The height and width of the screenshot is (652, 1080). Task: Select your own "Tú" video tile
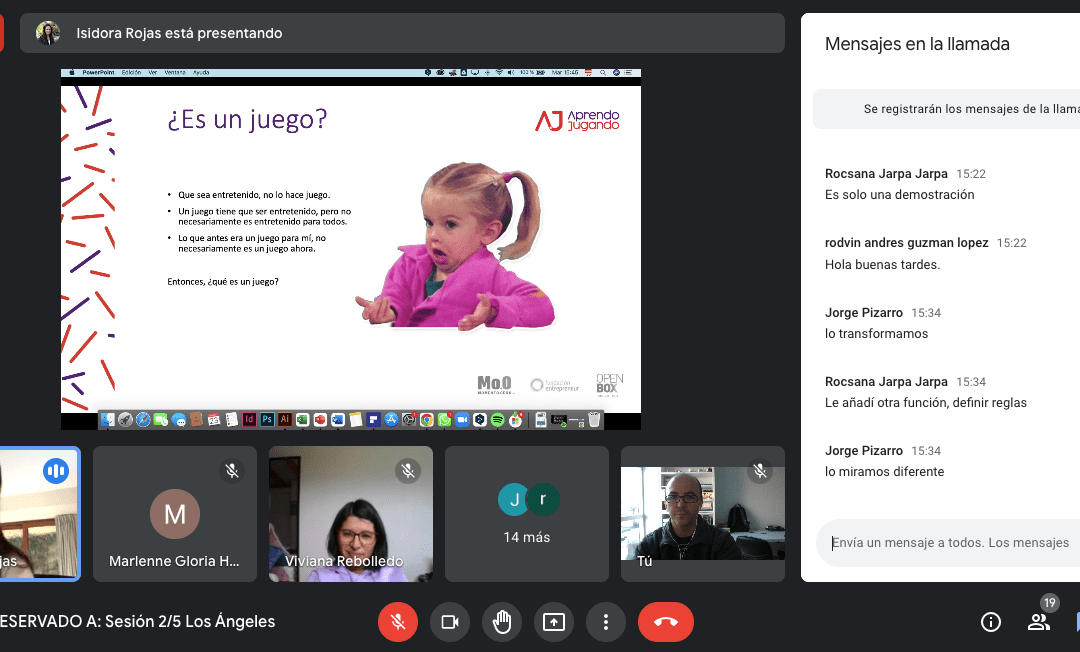703,514
